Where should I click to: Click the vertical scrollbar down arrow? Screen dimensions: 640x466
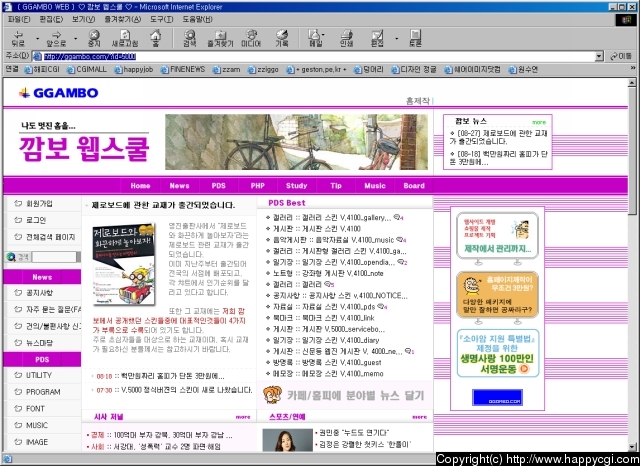[x=632, y=446]
